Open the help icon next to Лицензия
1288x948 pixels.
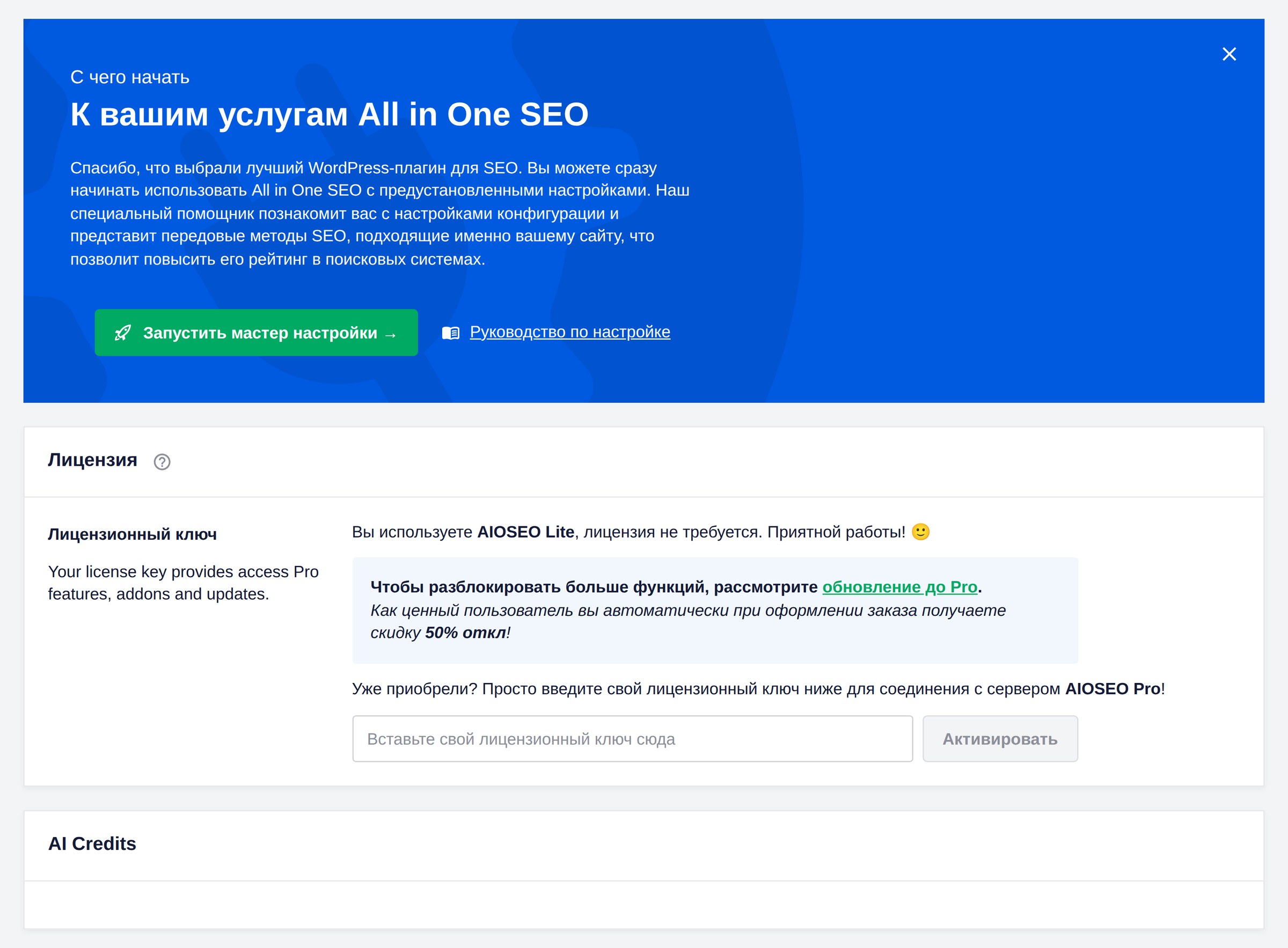click(162, 461)
